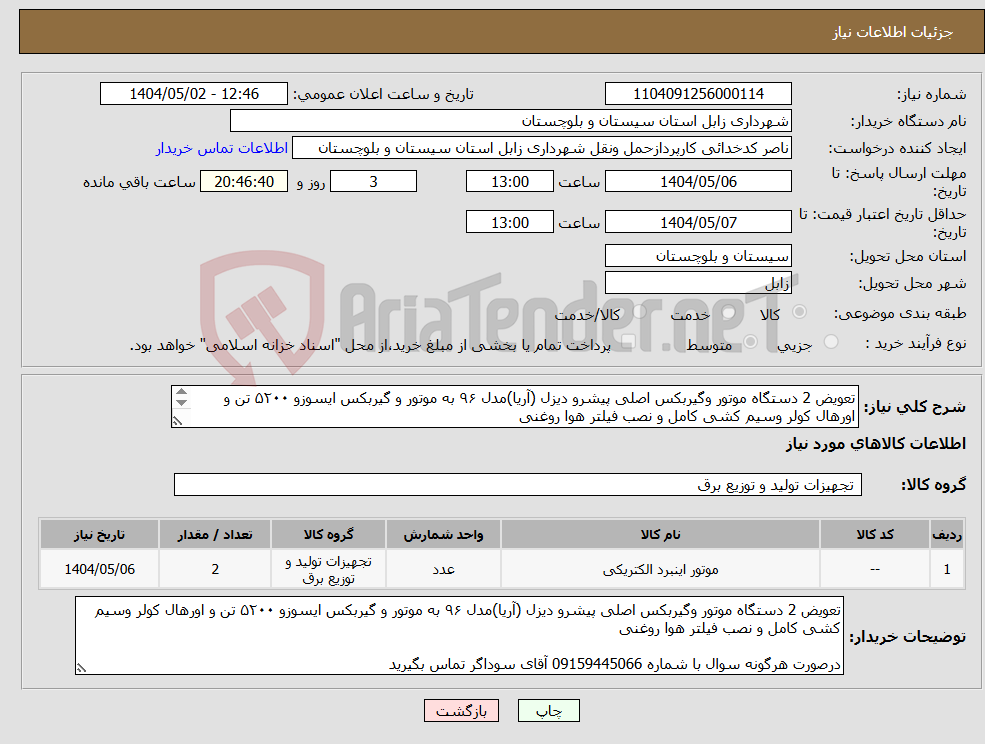Click the days field showing 3
Screen dimensions: 985x744
point(373,181)
